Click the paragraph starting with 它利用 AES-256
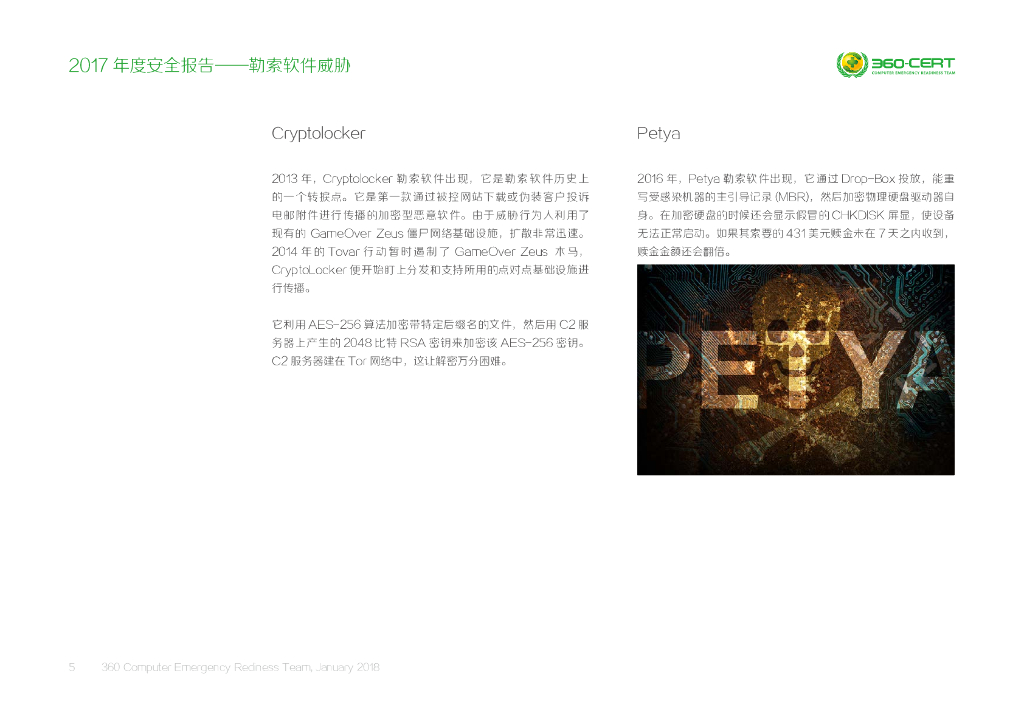The width and height of the screenshot is (1024, 724). pos(430,343)
